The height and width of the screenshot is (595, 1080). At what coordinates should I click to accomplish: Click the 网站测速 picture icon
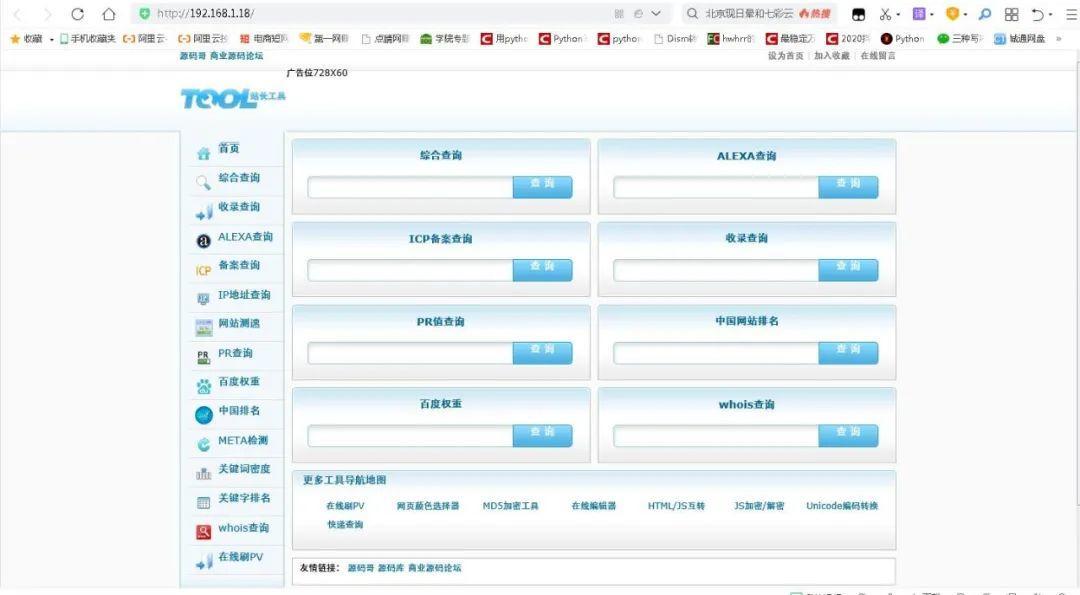[204, 328]
